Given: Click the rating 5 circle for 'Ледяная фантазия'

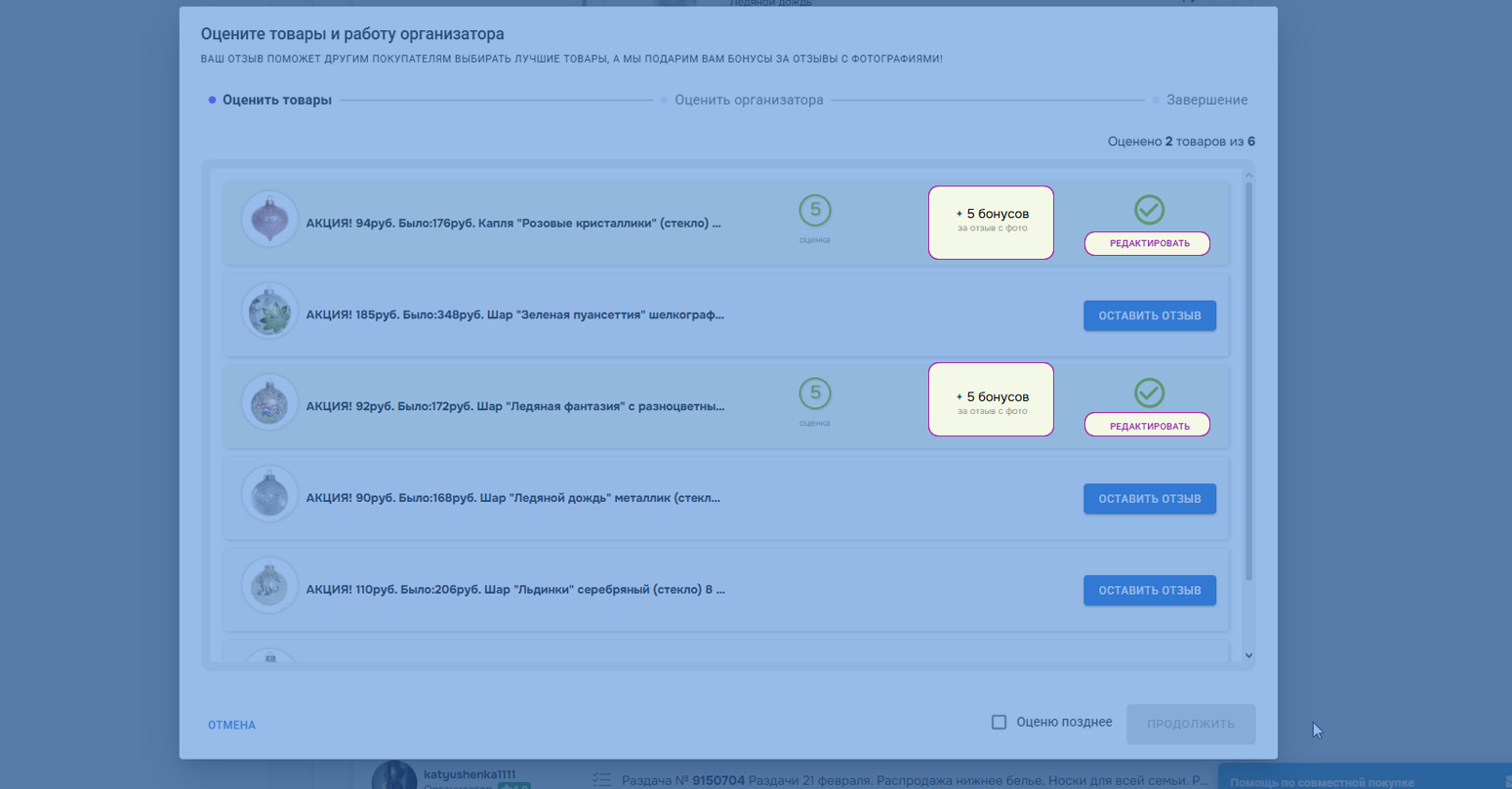Looking at the screenshot, I should pos(815,394).
